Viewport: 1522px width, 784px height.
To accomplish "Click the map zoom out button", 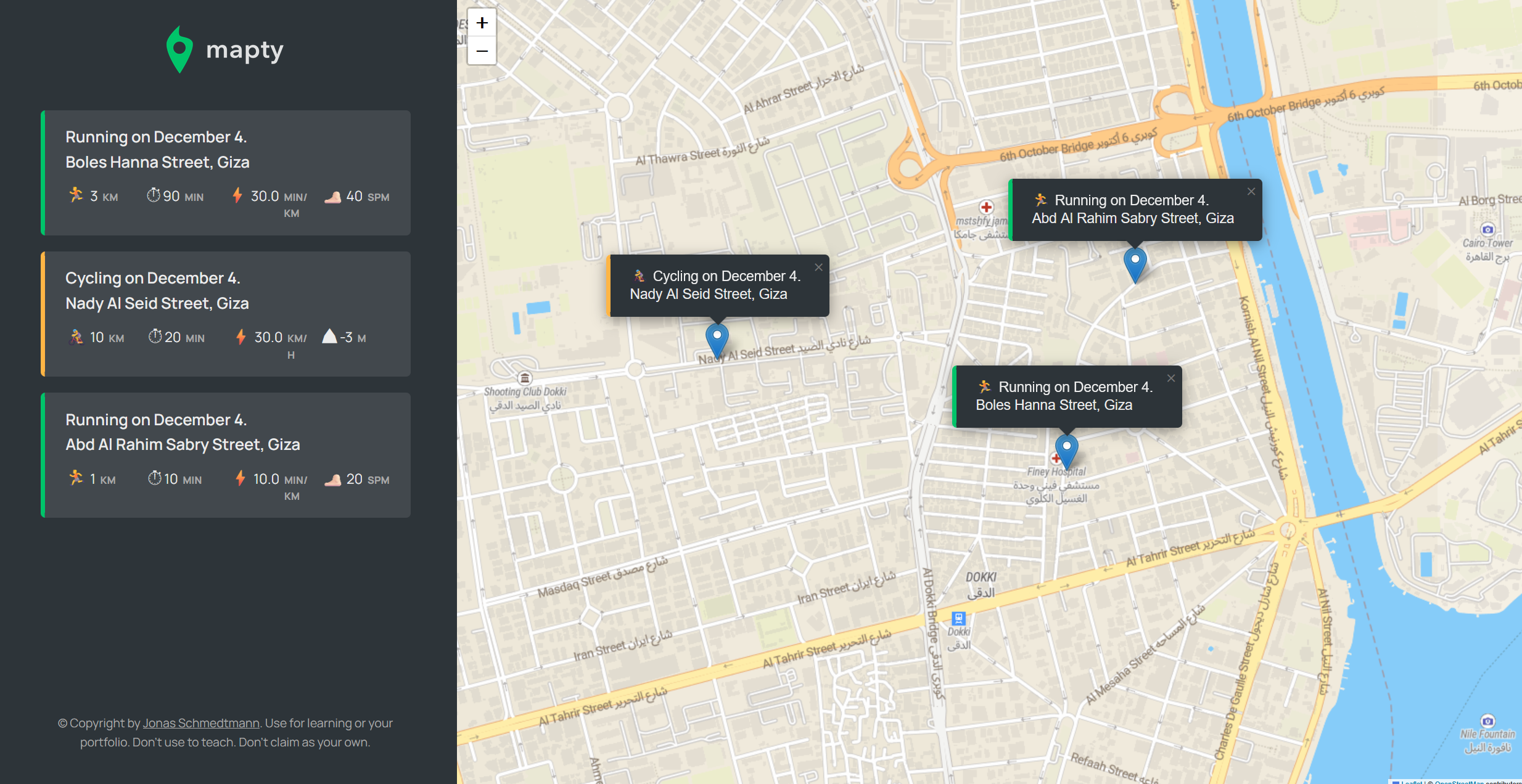I will click(482, 51).
